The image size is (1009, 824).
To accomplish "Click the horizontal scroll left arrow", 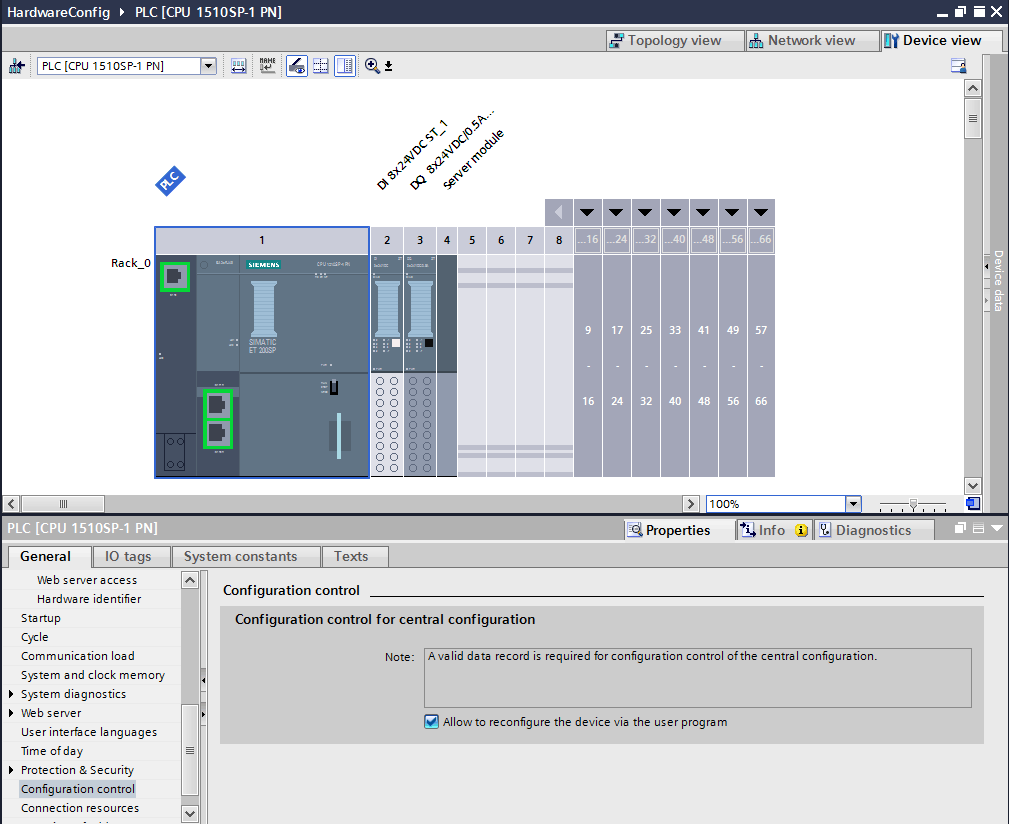I will pyautogui.click(x=11, y=504).
